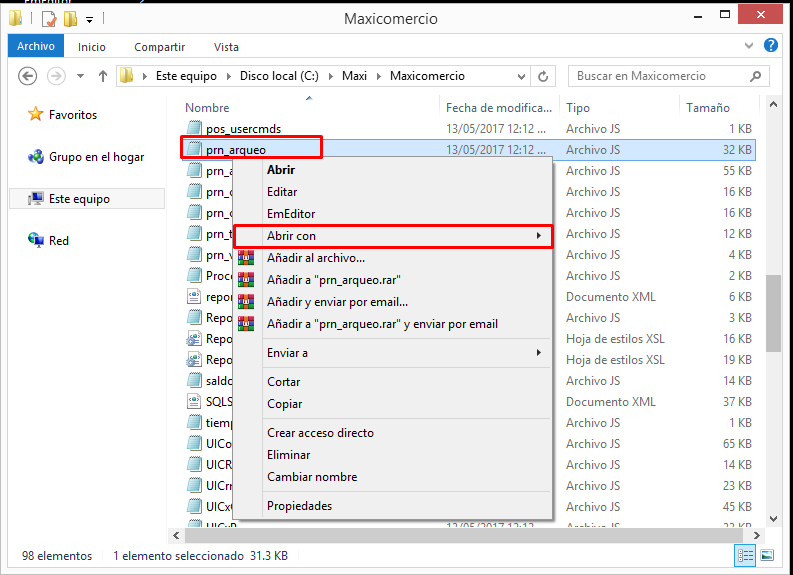This screenshot has height=575, width=793.
Task: Choose Crear acceso directo
Action: point(320,433)
